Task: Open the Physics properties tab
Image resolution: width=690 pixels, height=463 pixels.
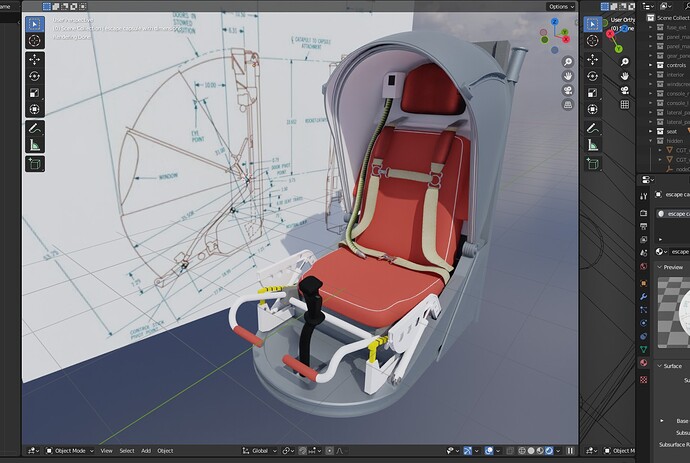Action: click(x=643, y=323)
